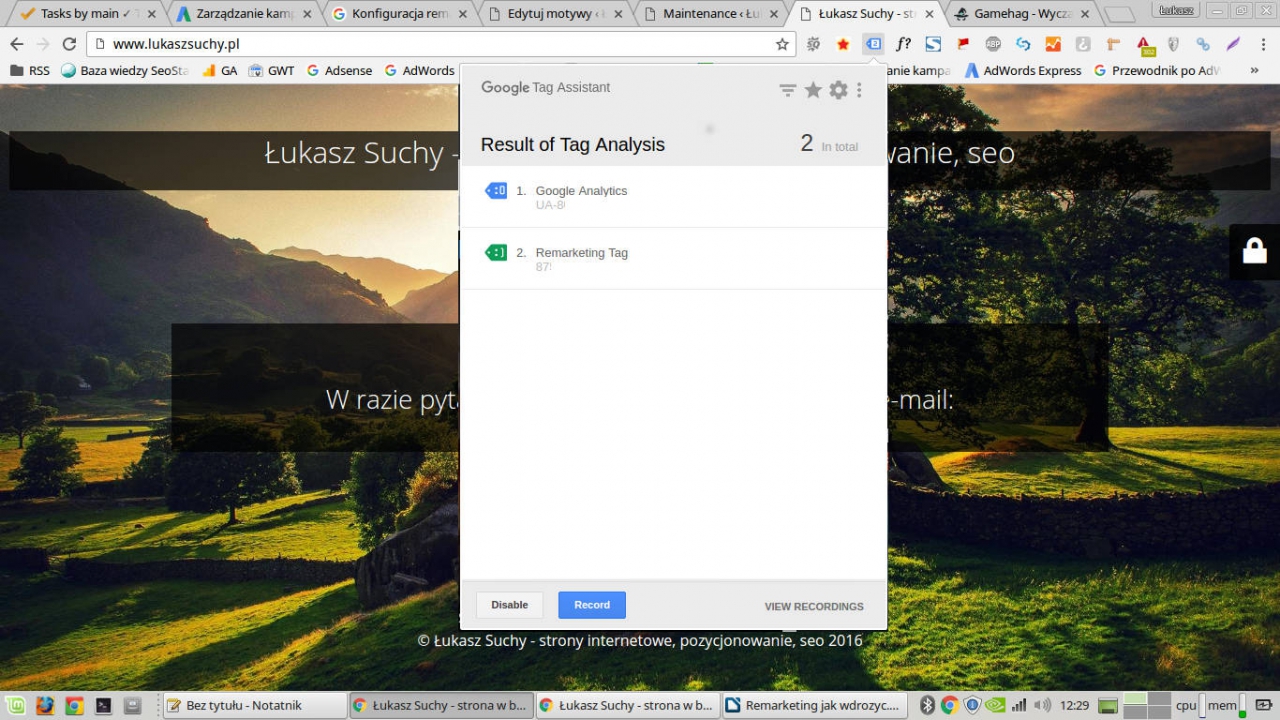Bookmark this page with the star icon

tap(782, 44)
